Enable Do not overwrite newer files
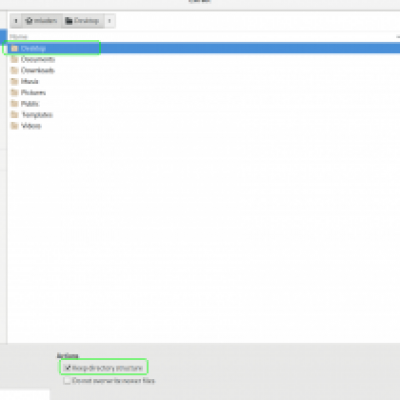The width and height of the screenshot is (400, 400). tap(67, 381)
